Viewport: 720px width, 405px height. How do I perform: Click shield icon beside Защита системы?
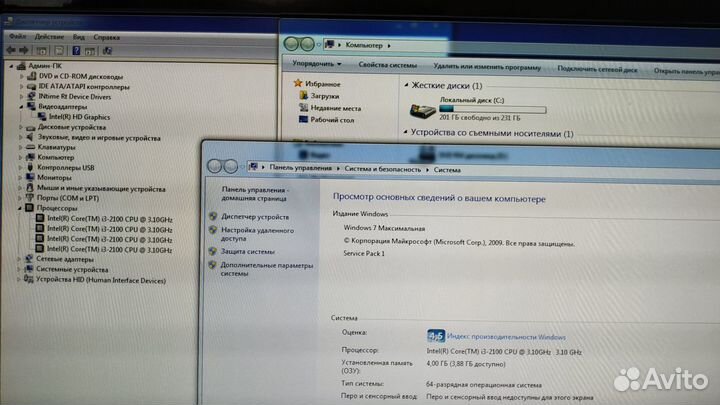tap(213, 251)
